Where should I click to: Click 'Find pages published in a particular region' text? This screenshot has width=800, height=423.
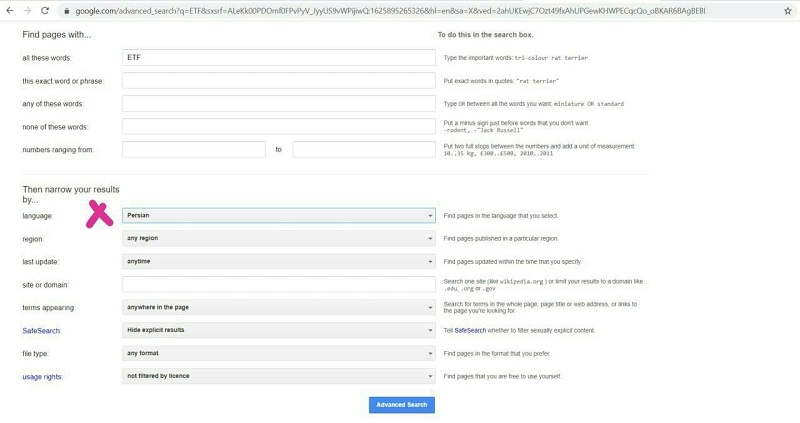[501, 239]
